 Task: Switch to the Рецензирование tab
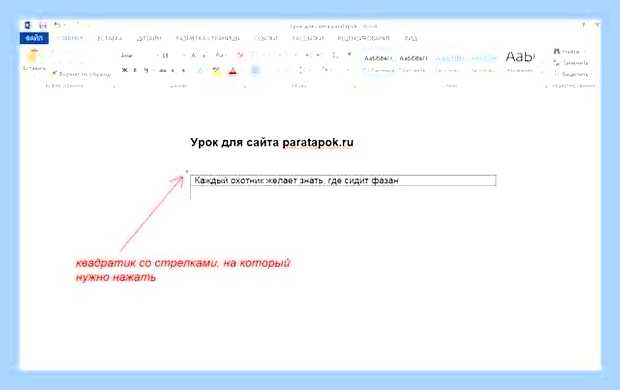tap(363, 38)
